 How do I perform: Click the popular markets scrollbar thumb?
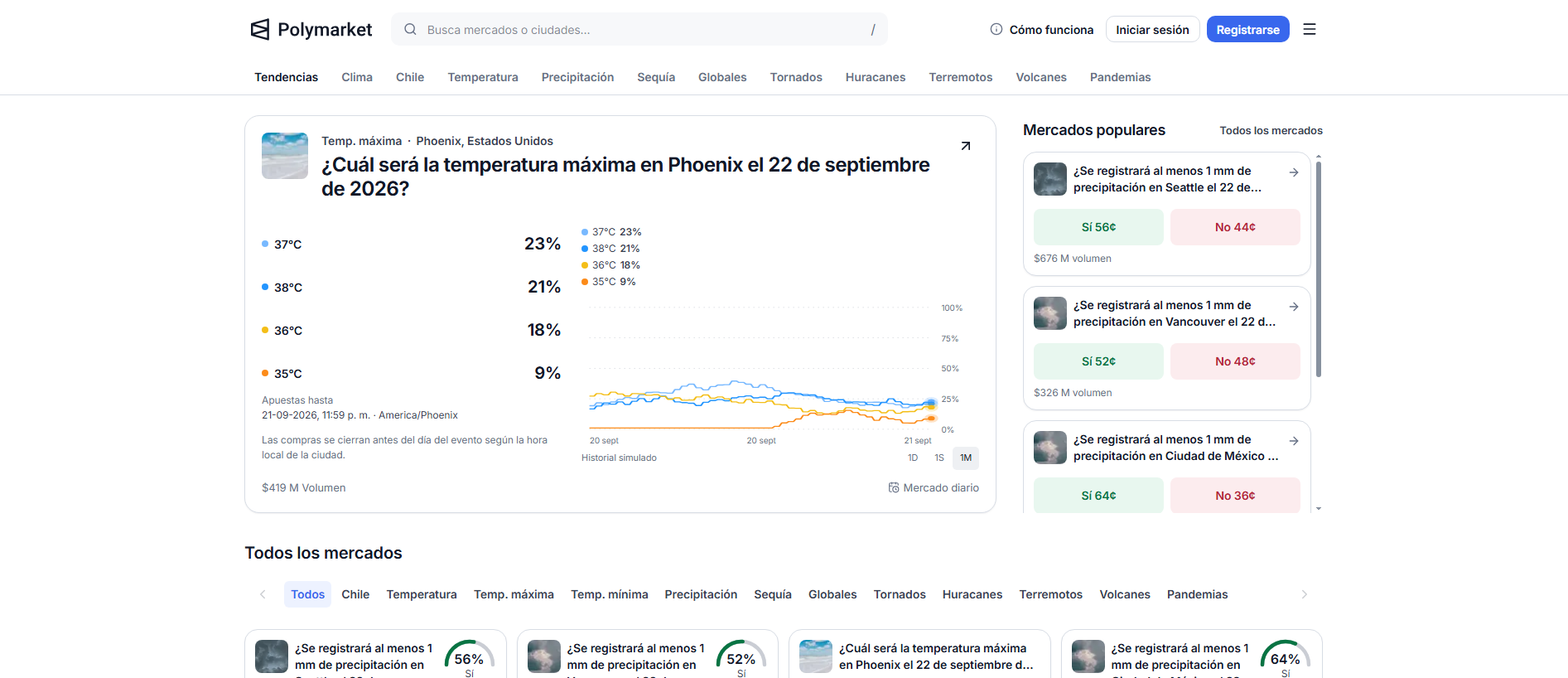click(1319, 269)
